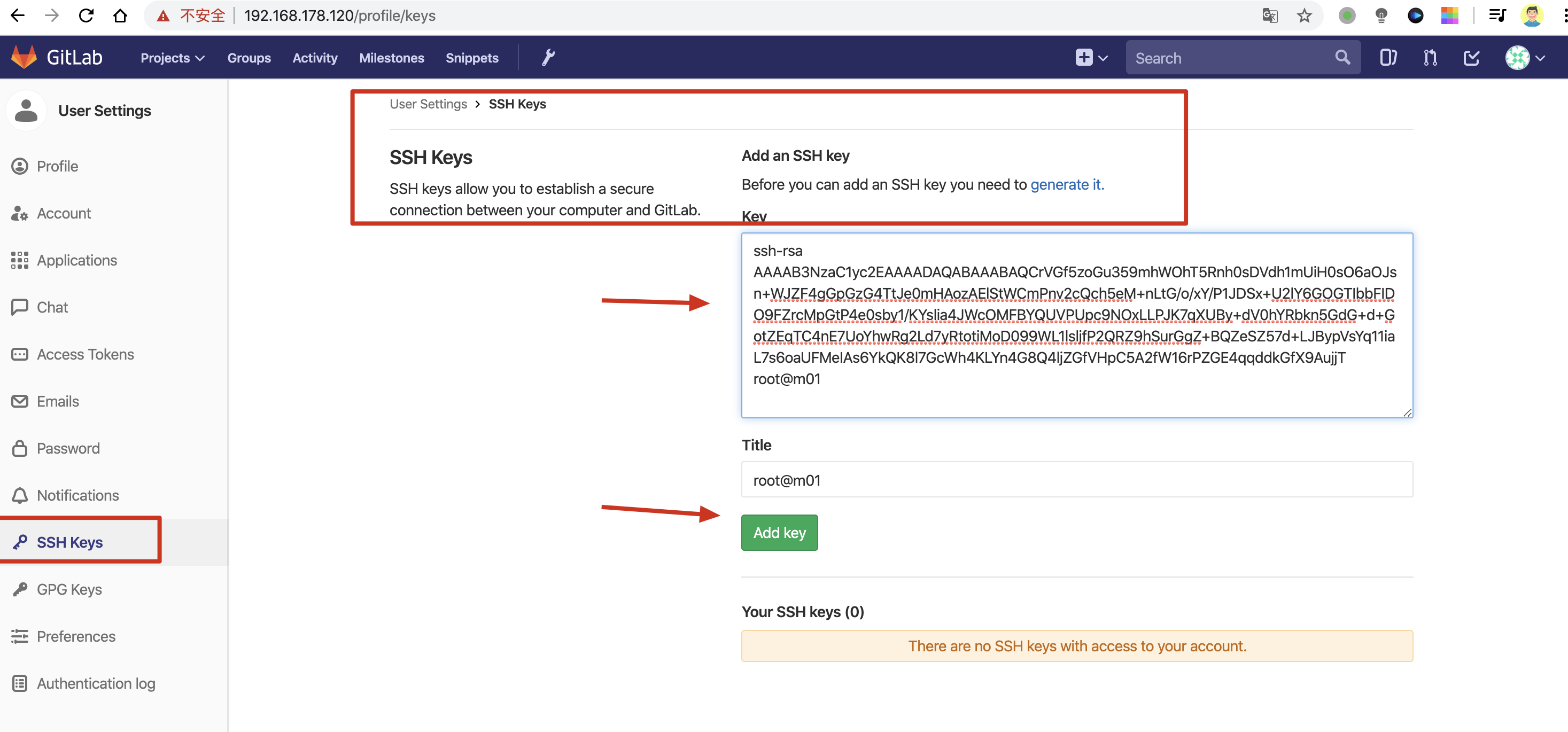Screen dimensions: 1568x732
Task: Click the search magnifier icon
Action: tap(1342, 58)
